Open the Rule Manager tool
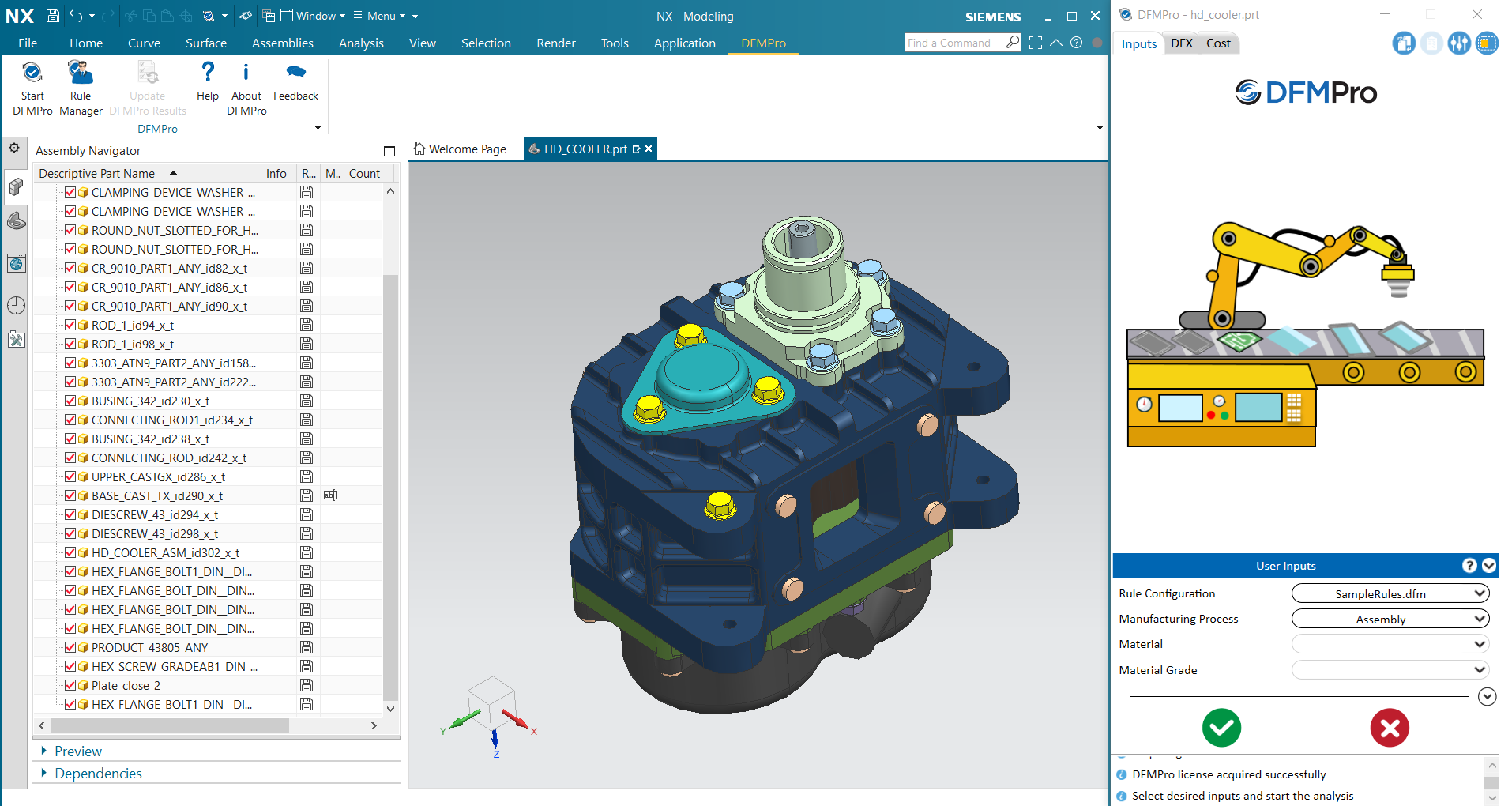 pos(81,89)
